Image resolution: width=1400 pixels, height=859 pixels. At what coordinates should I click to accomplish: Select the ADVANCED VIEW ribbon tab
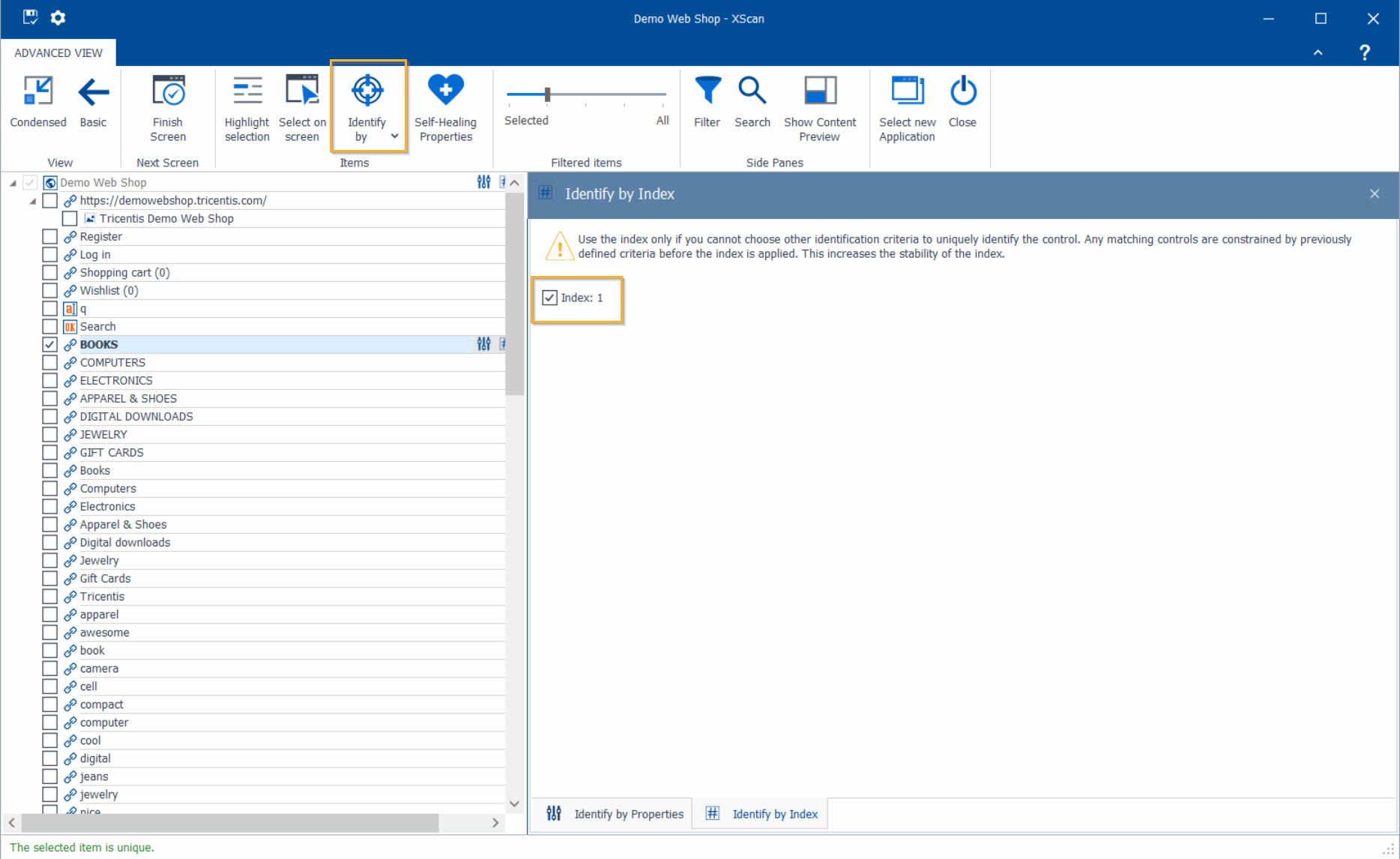(x=58, y=53)
